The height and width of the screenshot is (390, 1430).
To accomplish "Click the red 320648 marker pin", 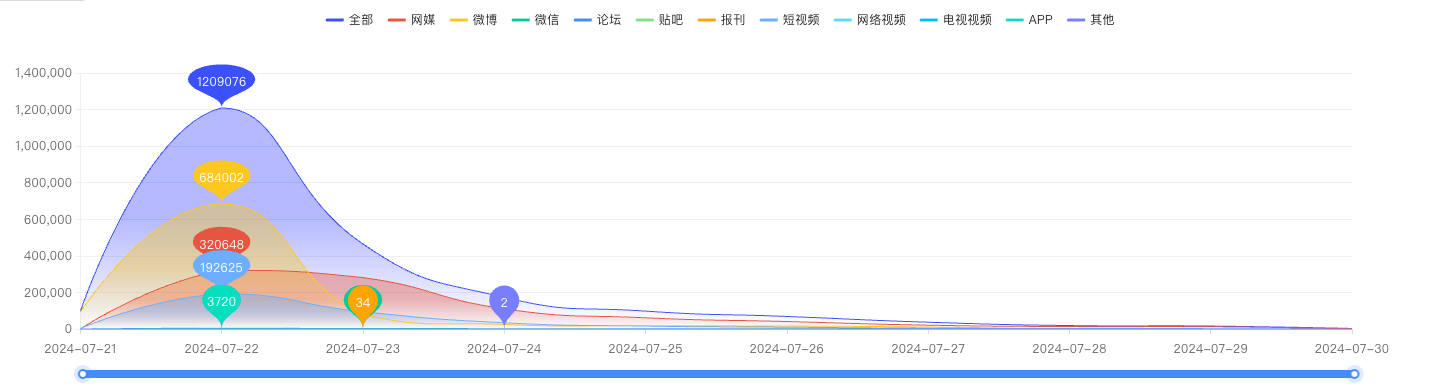I will [221, 243].
